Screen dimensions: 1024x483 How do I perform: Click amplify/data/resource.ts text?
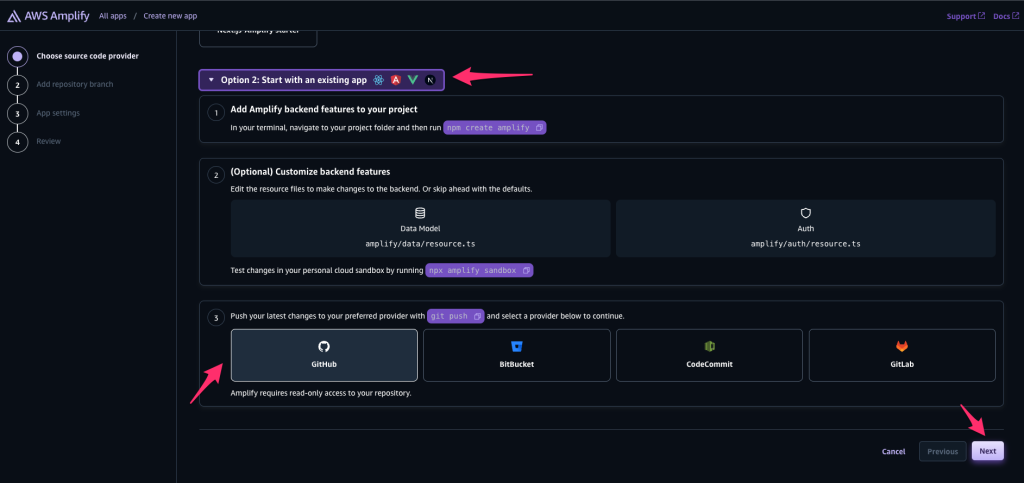pos(420,243)
